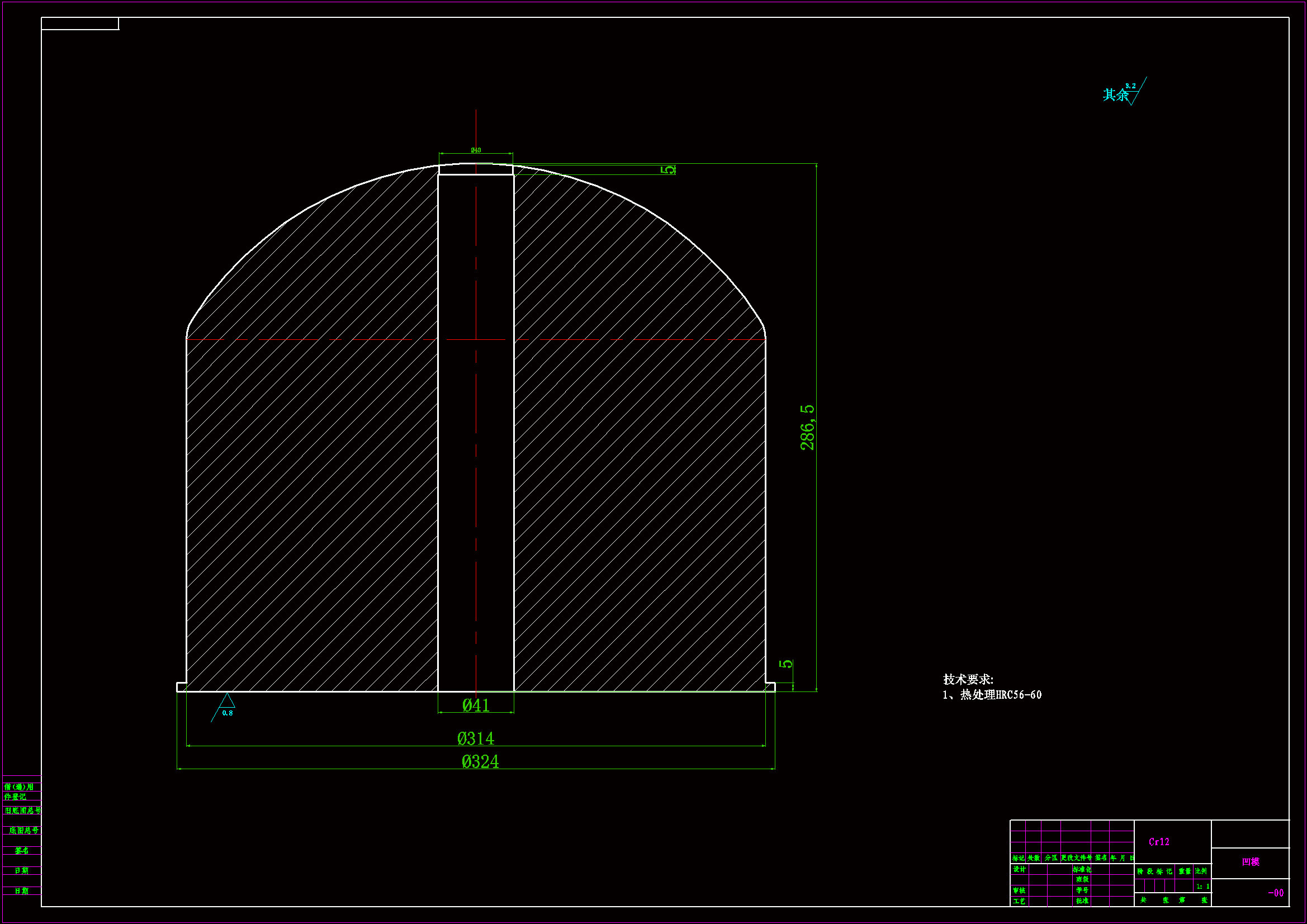Click the empty box at top-left corner
1307x924 pixels.
(80, 23)
